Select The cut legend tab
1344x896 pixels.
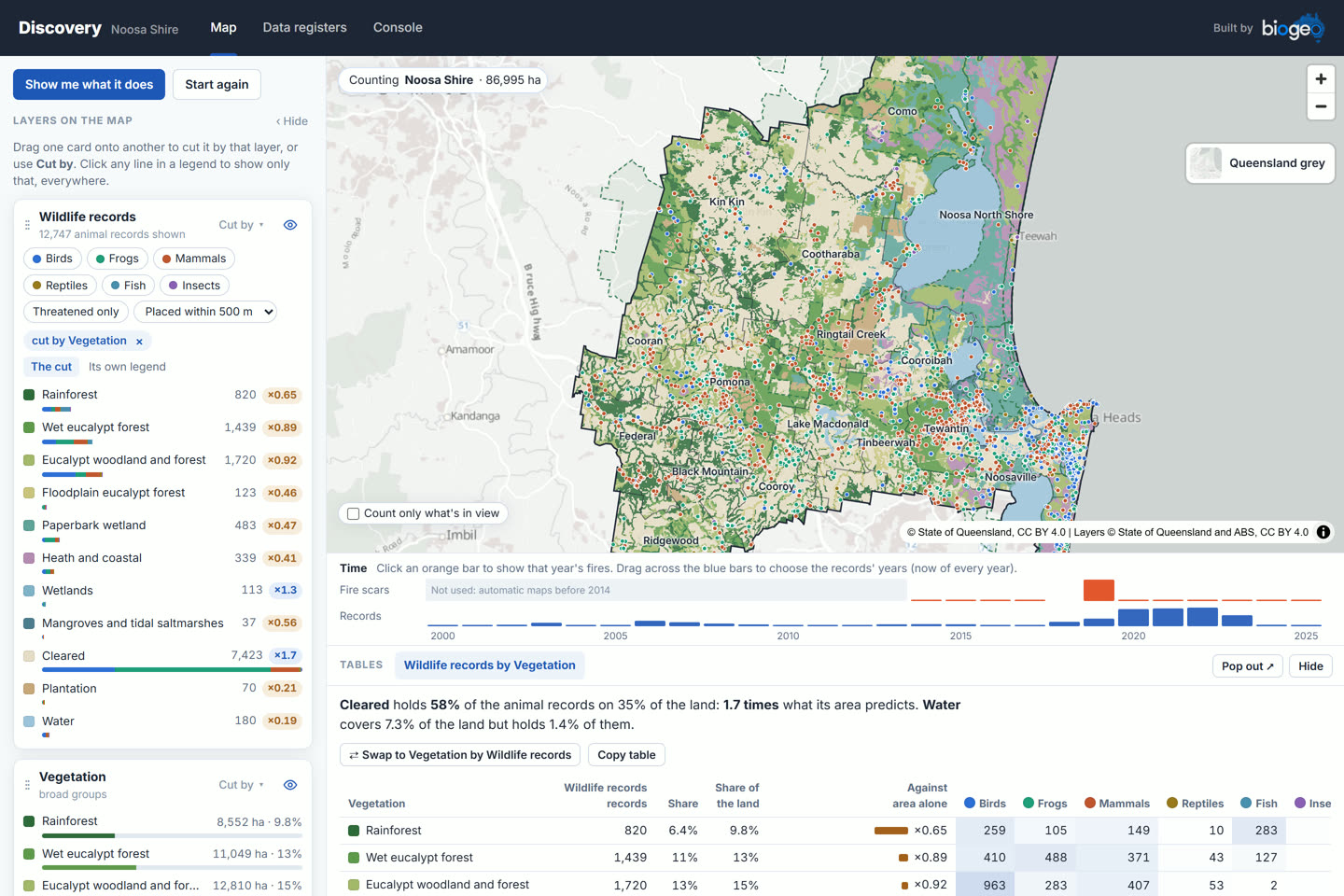51,367
